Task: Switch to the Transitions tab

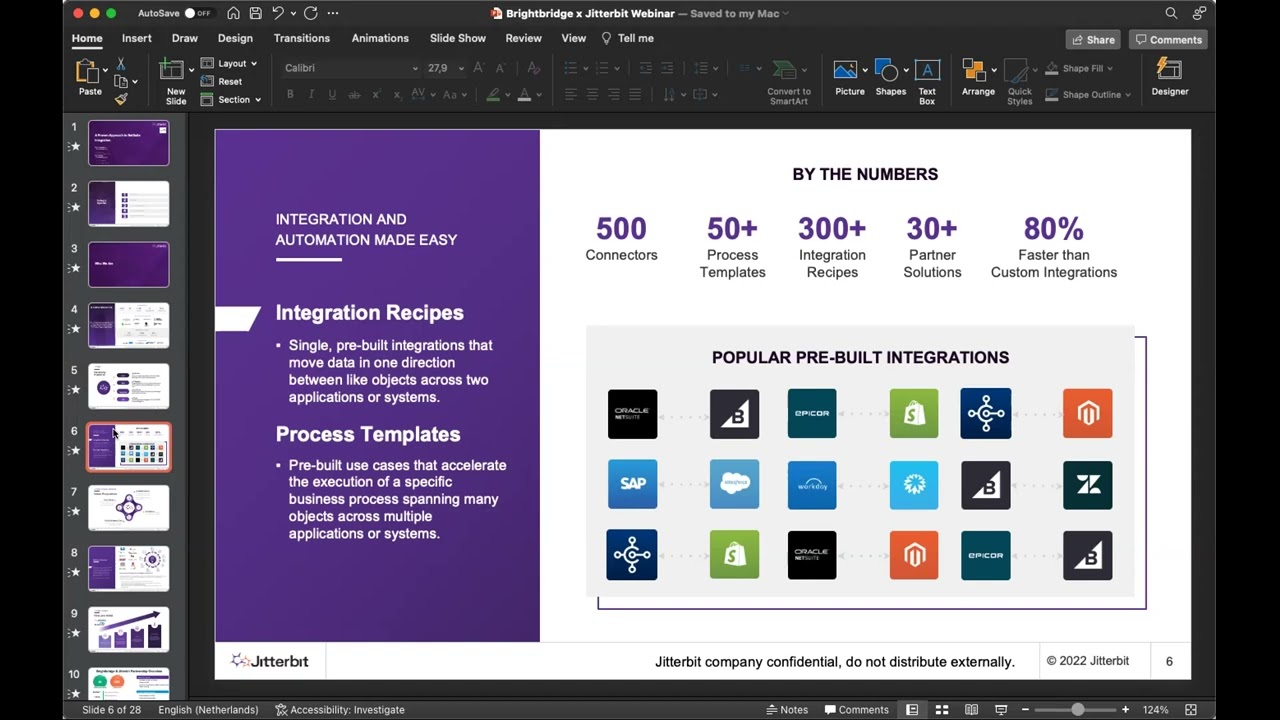Action: (x=302, y=38)
